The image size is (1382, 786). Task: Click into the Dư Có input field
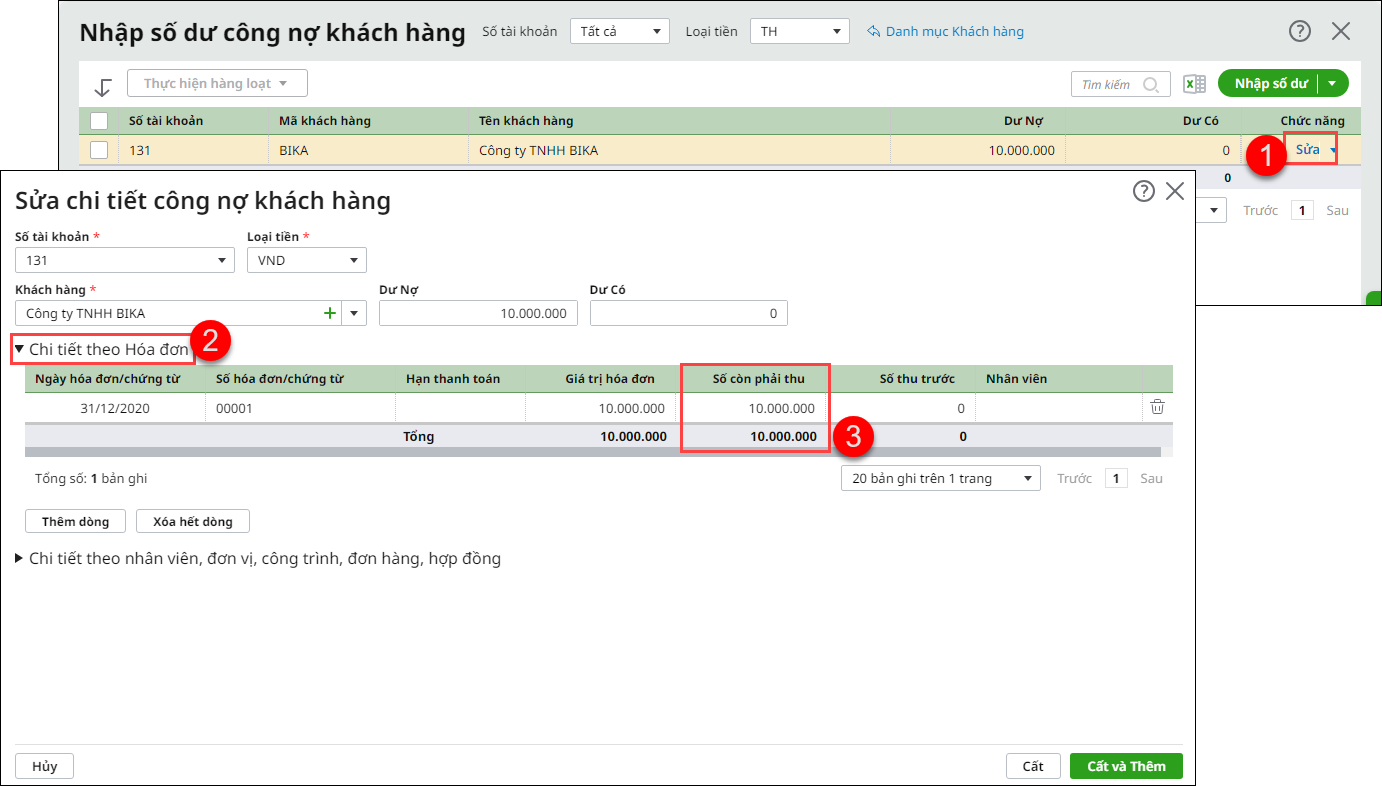click(x=688, y=313)
